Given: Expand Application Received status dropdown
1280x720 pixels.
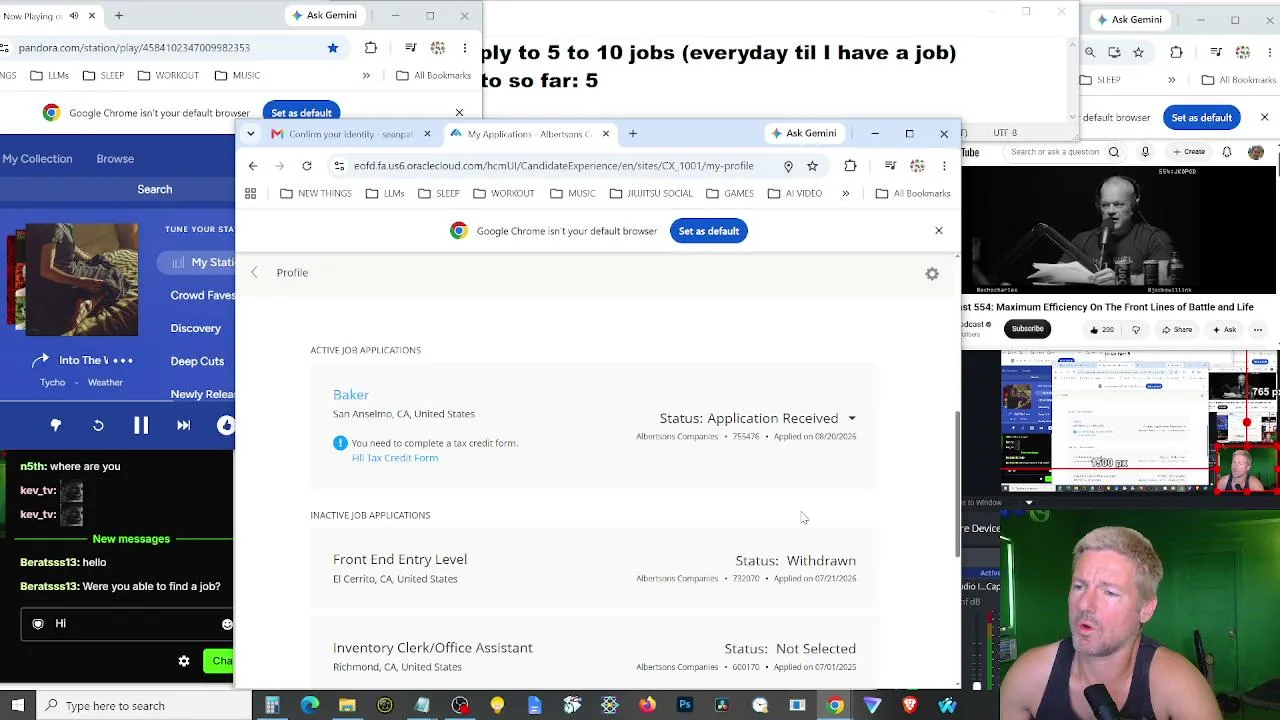Looking at the screenshot, I should point(852,419).
